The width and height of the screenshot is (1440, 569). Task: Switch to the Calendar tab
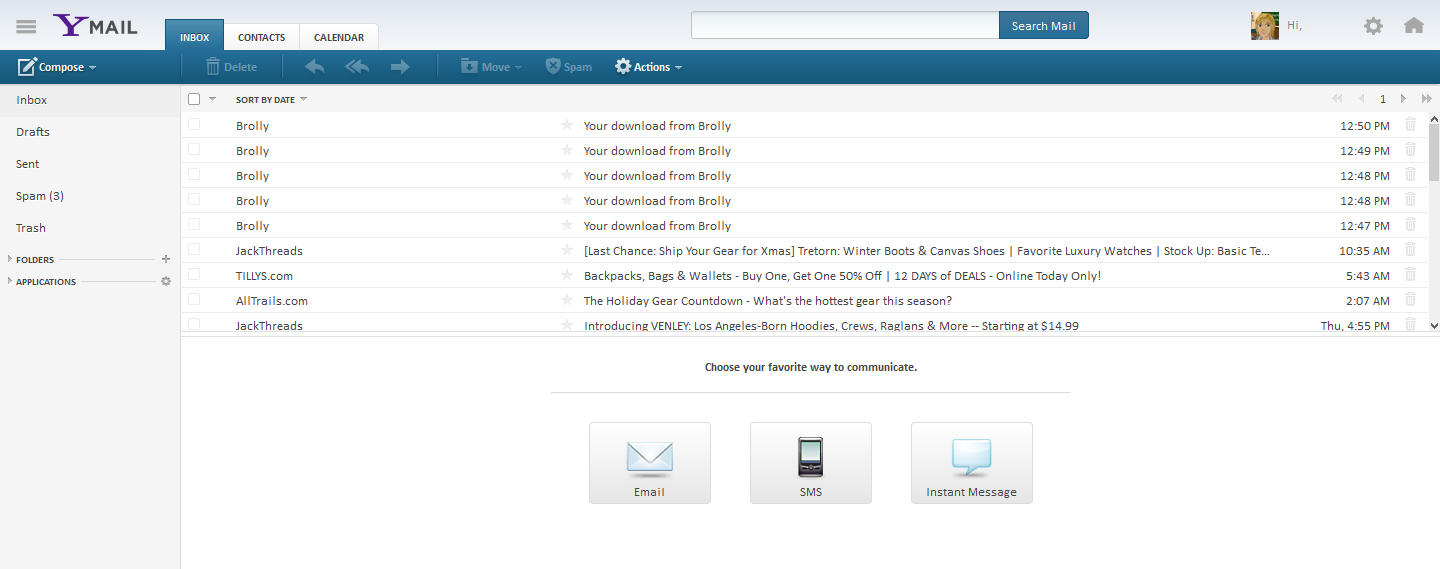pyautogui.click(x=339, y=37)
